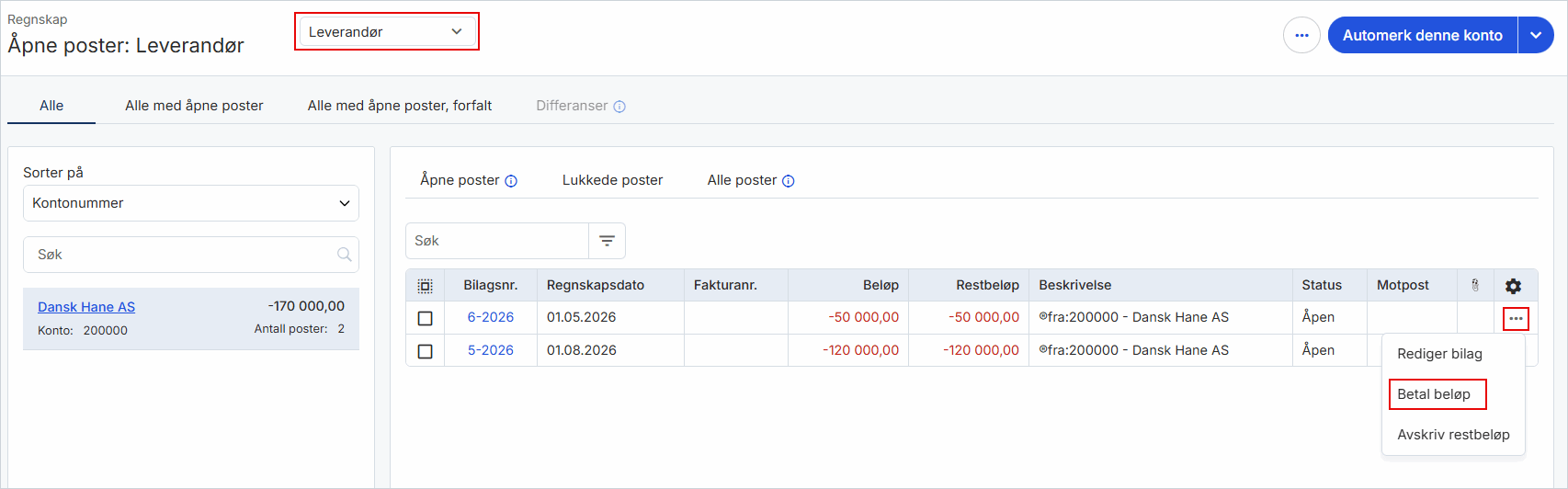1568x489 pixels.
Task: Click the select-all icon in table header
Action: coord(425,286)
